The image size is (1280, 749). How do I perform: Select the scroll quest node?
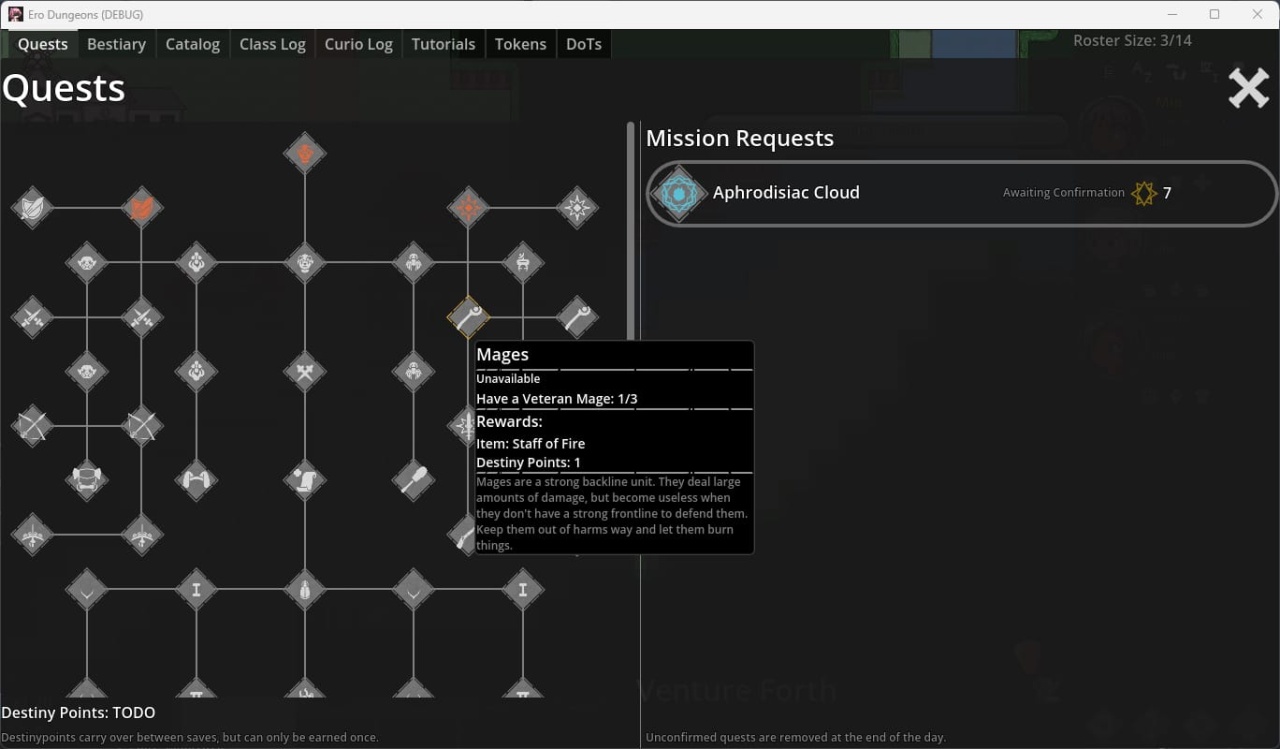pos(305,480)
